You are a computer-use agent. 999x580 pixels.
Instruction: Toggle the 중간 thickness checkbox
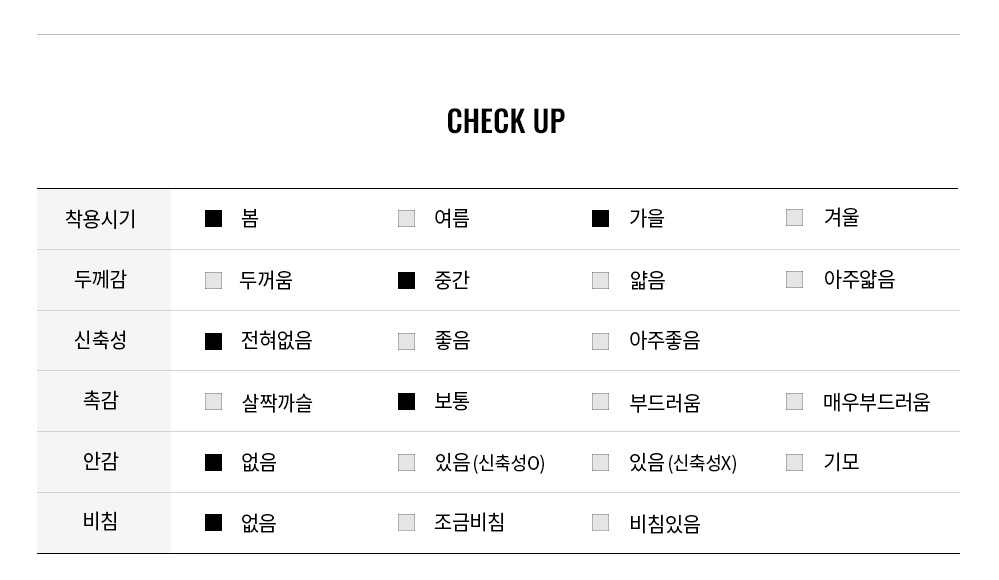pyautogui.click(x=406, y=280)
